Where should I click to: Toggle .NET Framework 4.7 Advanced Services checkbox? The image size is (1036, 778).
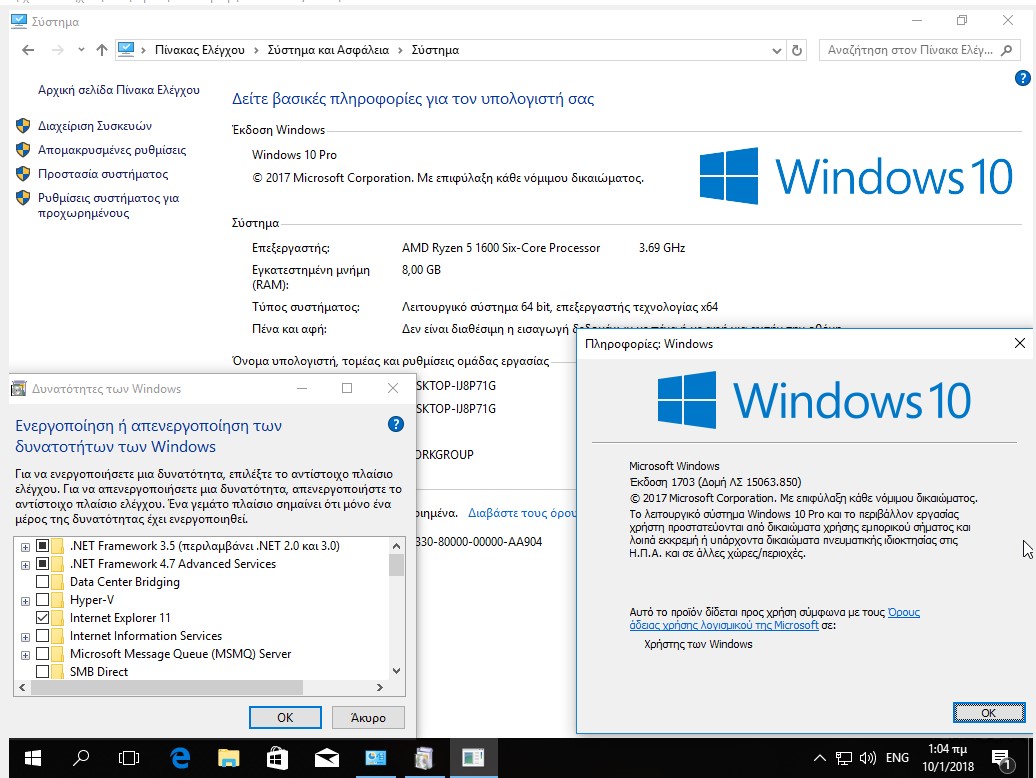pos(42,563)
